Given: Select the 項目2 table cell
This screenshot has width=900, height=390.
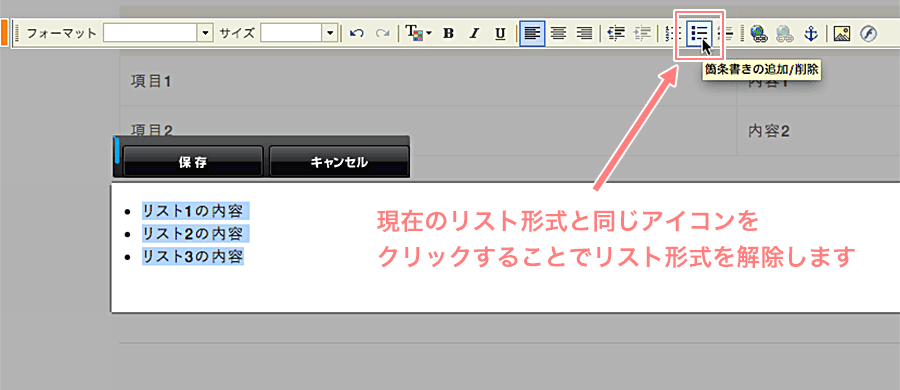Looking at the screenshot, I should [428, 130].
